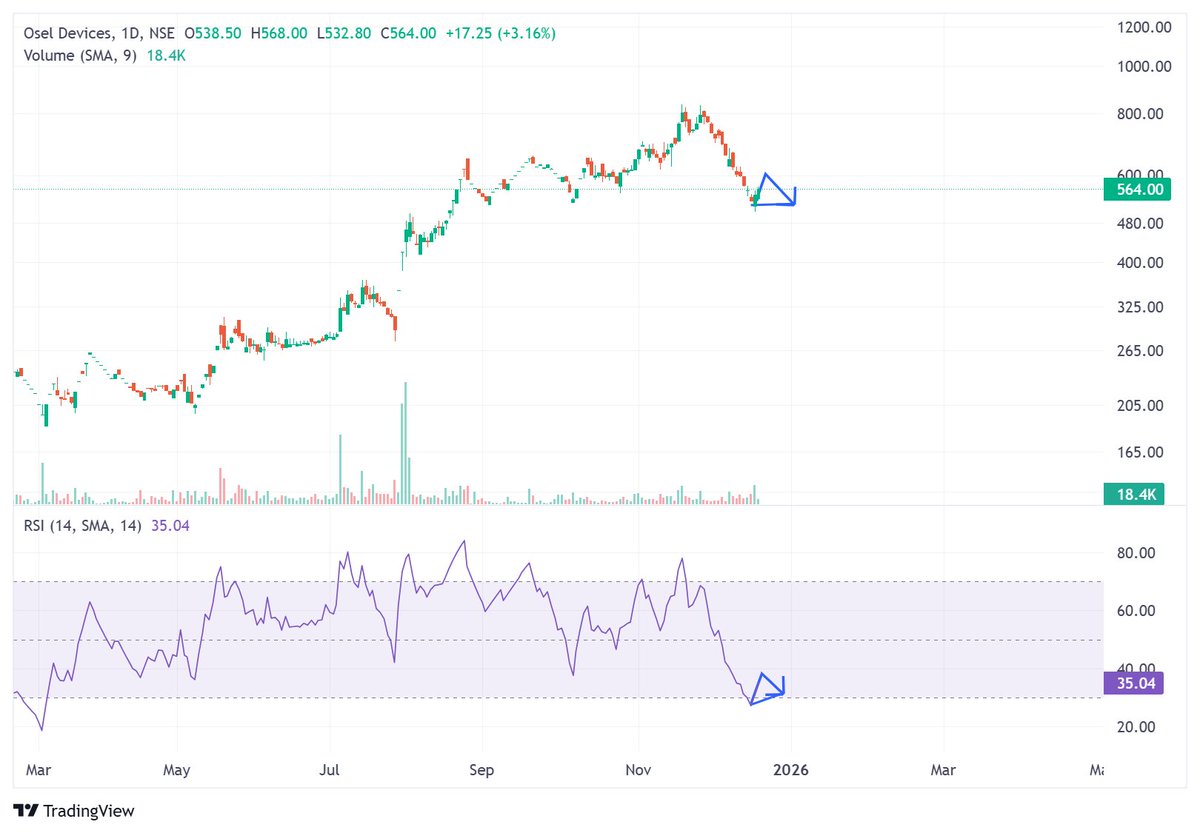
Task: Click the 2026 label on the time axis
Action: (791, 770)
